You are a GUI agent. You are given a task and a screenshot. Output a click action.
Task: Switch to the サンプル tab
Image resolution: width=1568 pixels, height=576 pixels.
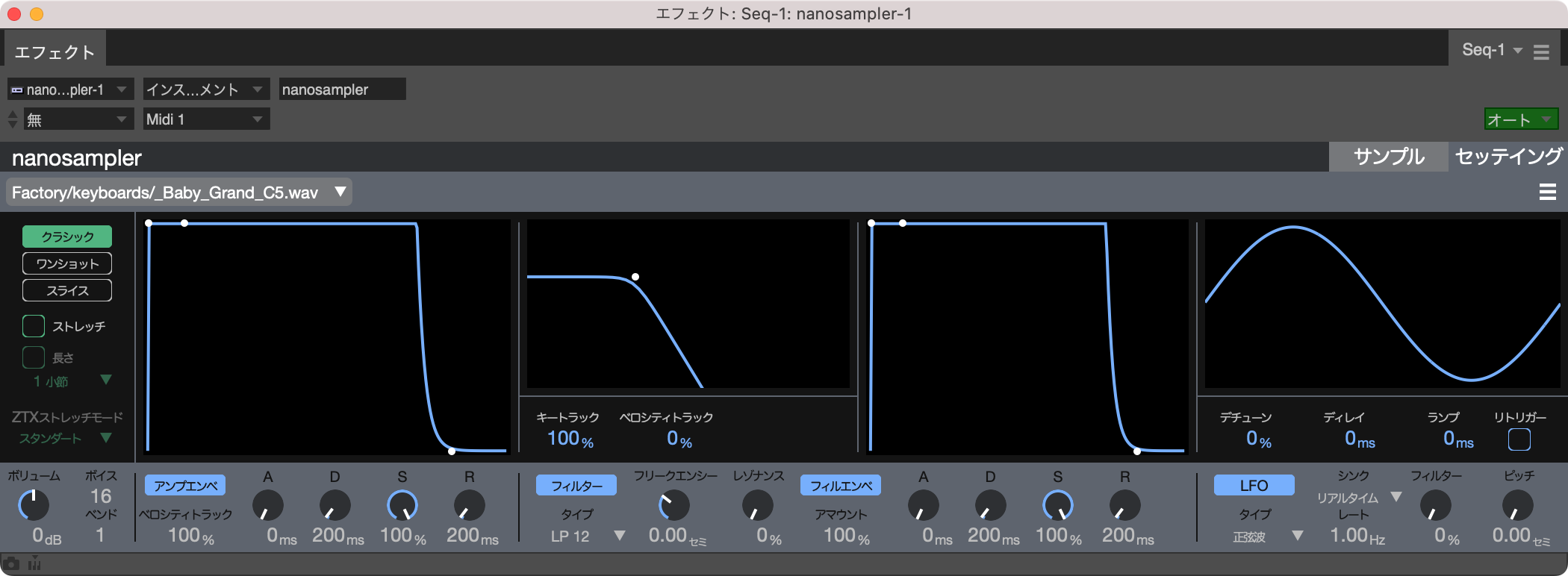point(1388,157)
